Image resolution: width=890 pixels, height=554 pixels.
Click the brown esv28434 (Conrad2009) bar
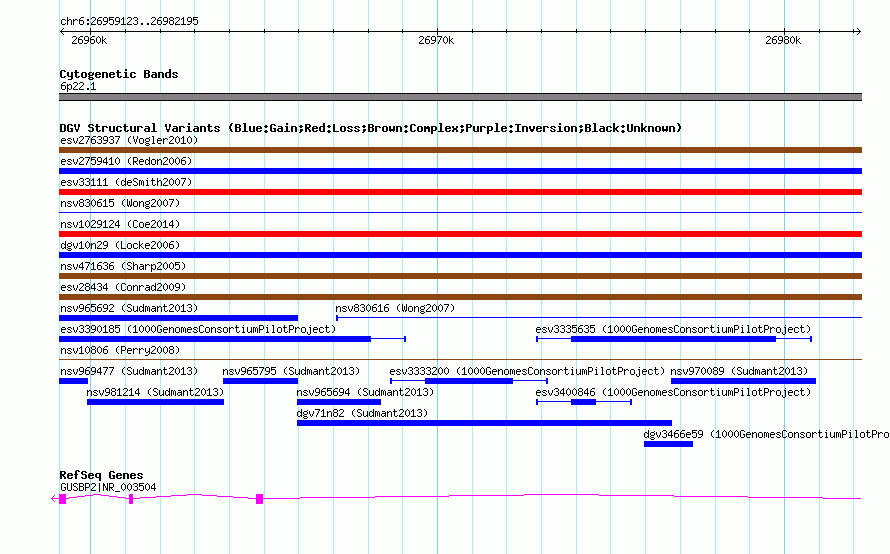(460, 297)
